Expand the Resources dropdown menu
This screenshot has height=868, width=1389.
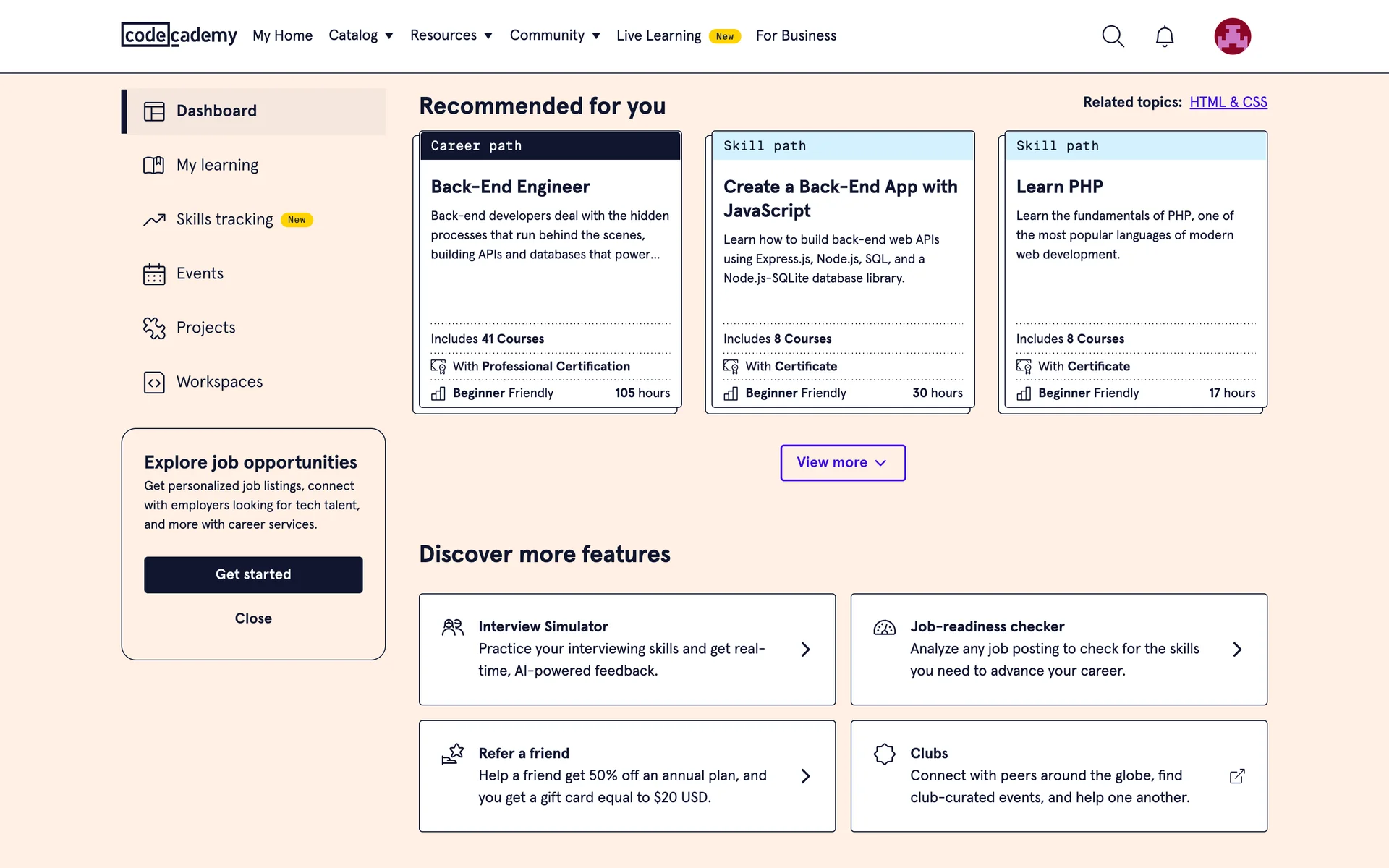tap(451, 35)
